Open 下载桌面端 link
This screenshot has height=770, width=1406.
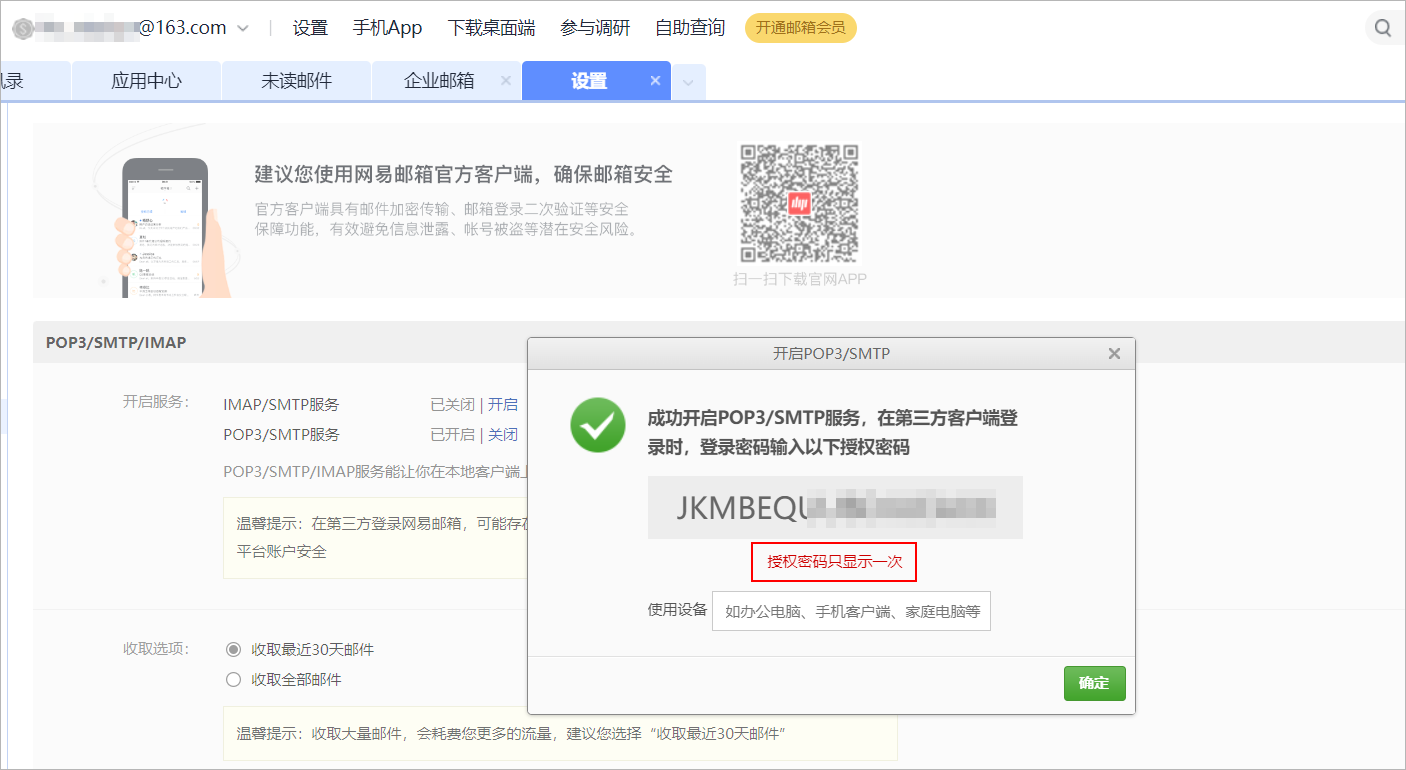(x=491, y=28)
